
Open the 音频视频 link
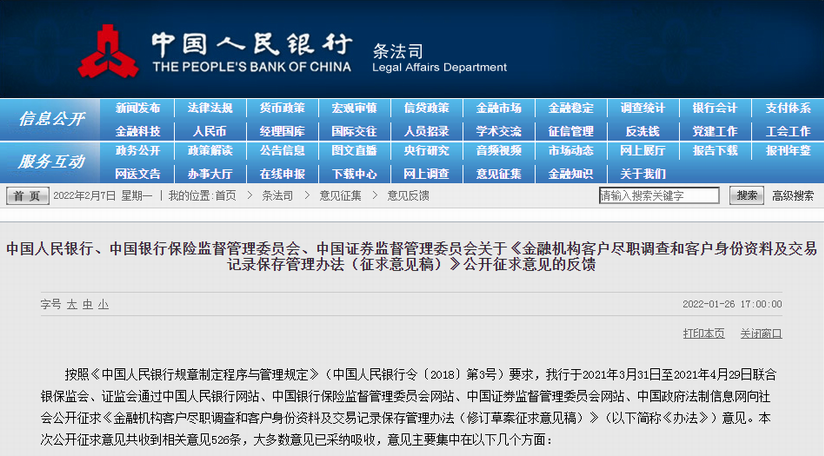click(499, 151)
